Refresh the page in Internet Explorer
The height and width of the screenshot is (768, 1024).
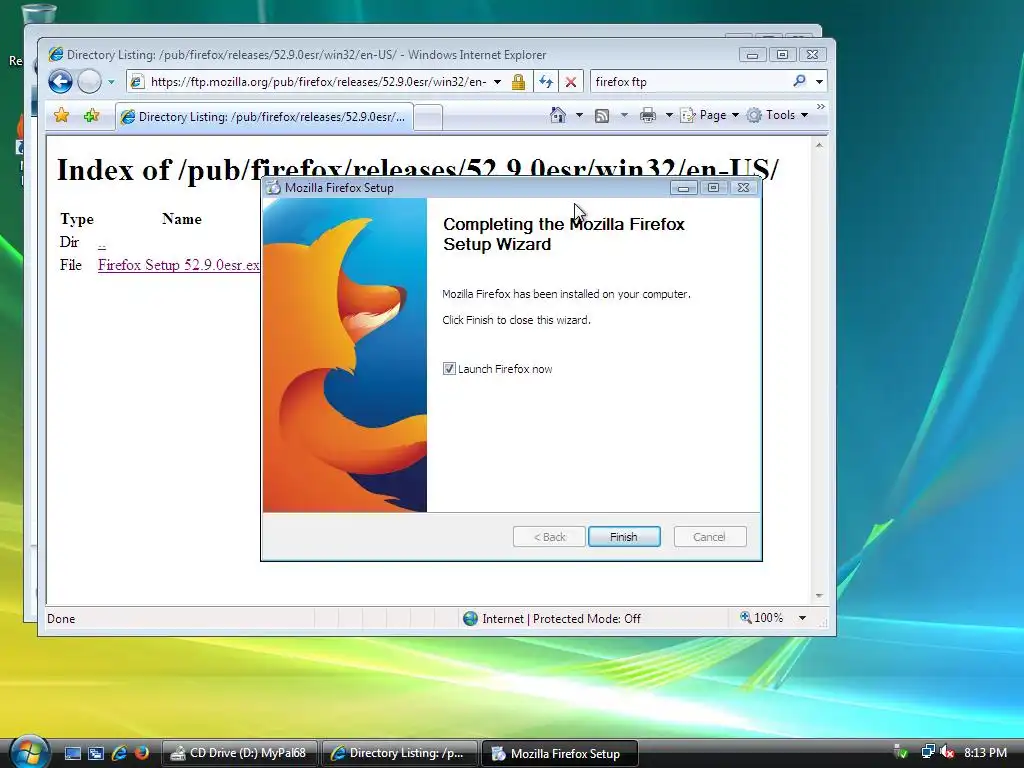(546, 82)
